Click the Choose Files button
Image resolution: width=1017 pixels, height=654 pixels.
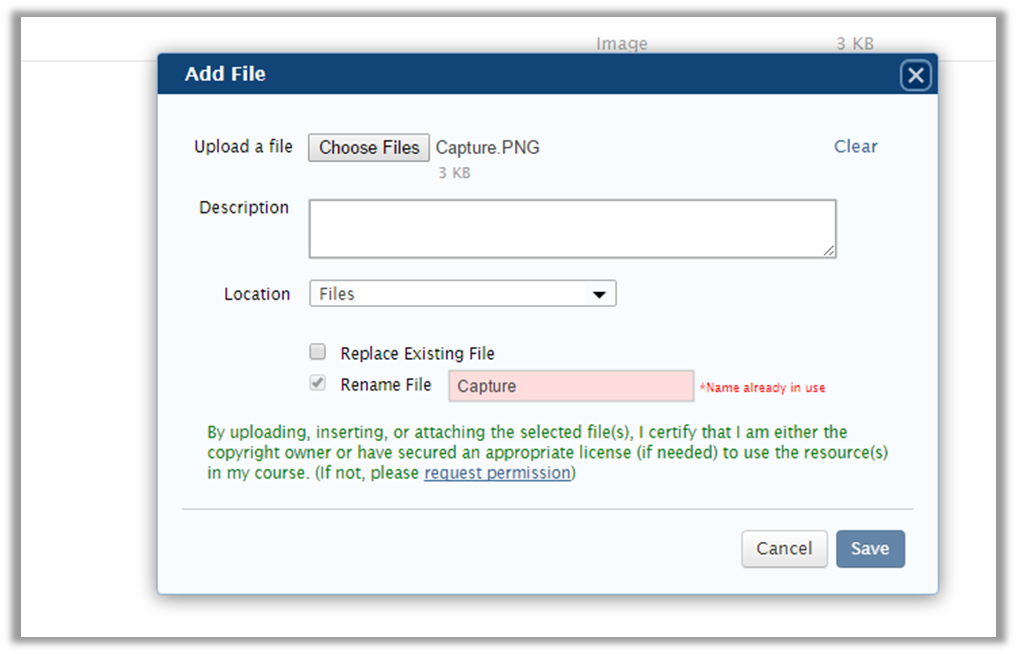point(368,147)
